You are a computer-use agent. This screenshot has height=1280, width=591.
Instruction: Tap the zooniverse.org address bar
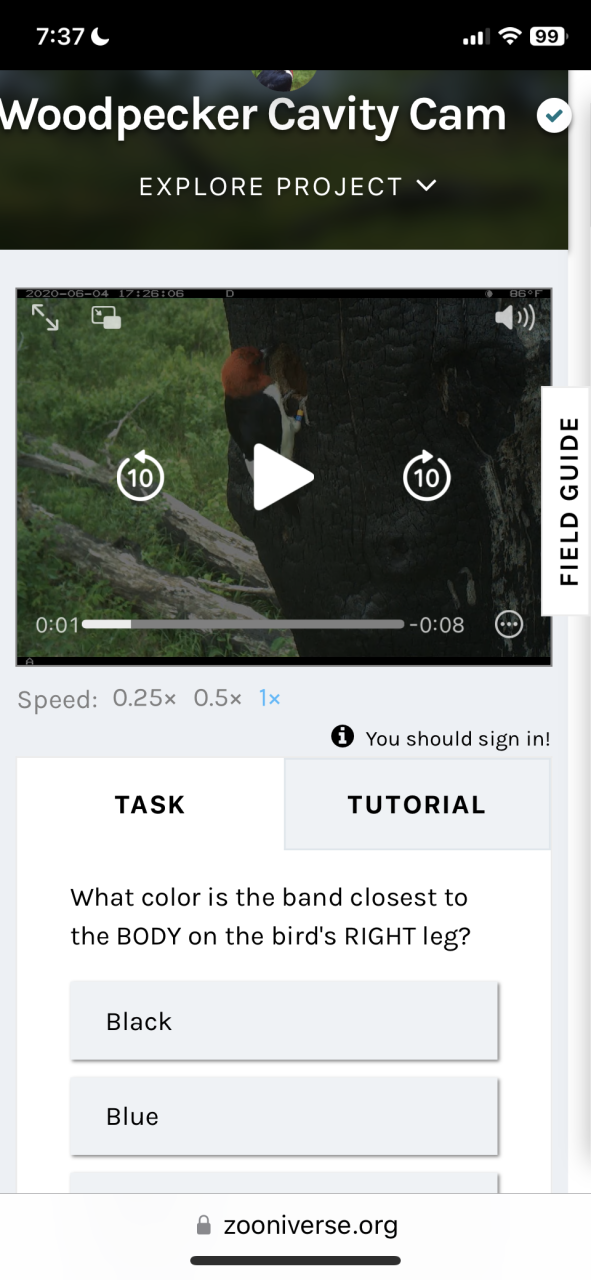296,1225
